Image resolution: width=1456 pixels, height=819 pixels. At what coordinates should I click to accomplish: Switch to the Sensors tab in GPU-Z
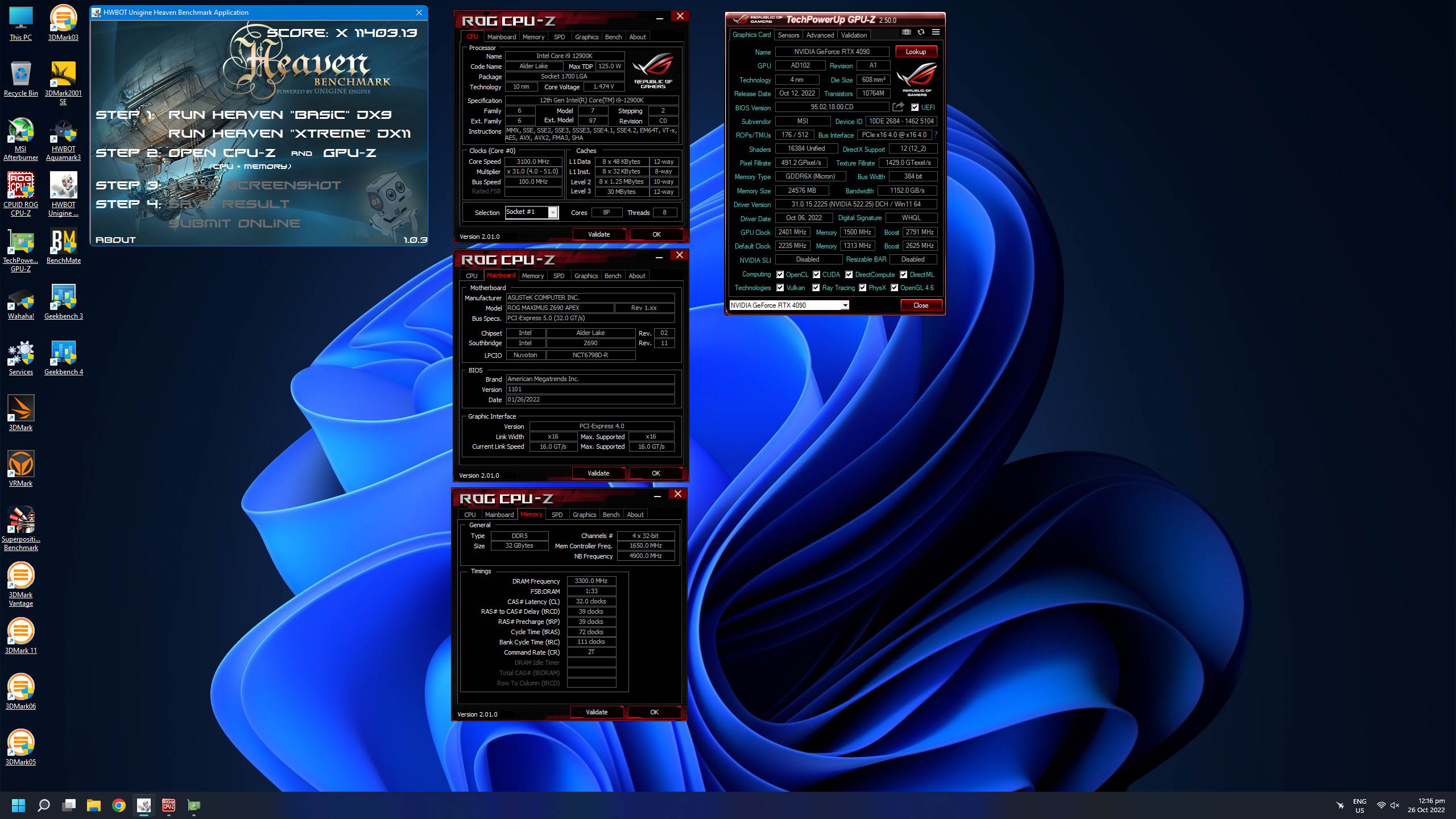[788, 35]
